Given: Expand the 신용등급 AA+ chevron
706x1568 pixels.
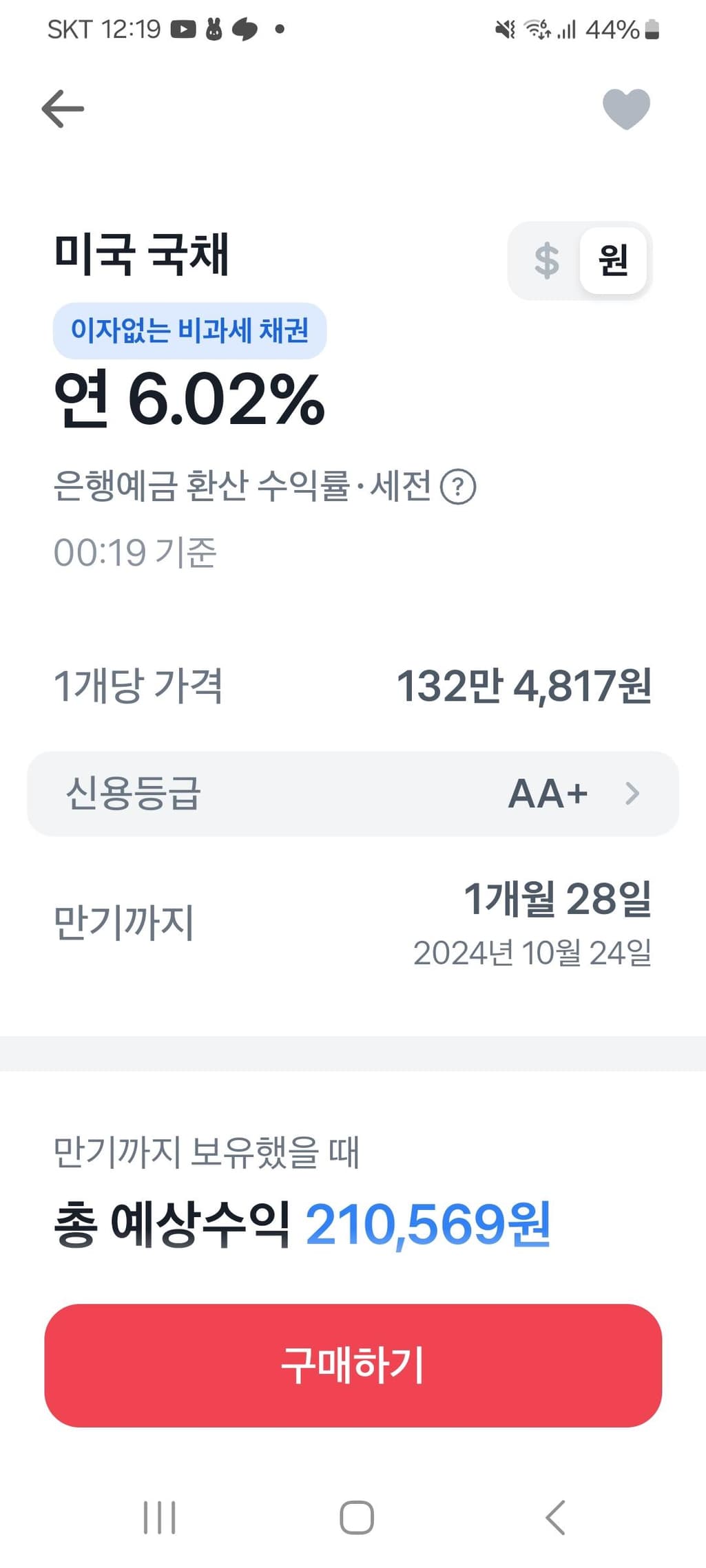Looking at the screenshot, I should [632, 794].
